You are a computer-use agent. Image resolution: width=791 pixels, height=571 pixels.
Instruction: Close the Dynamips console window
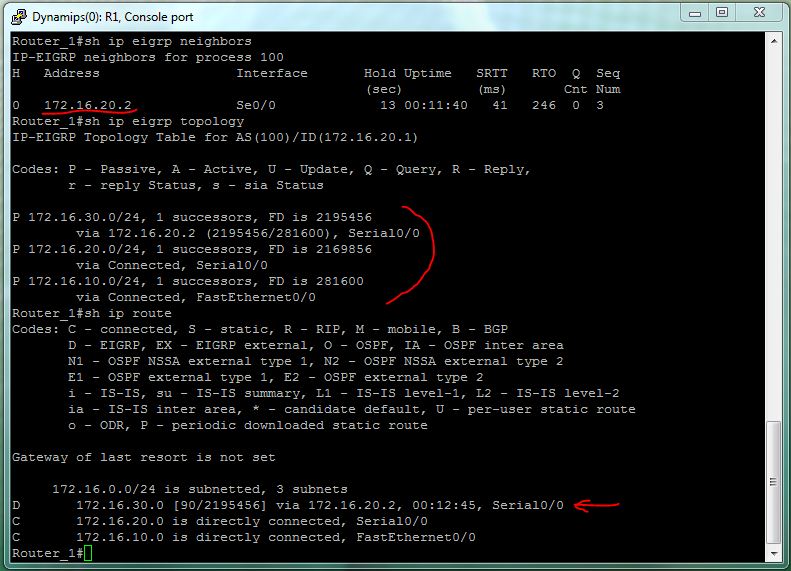point(759,13)
